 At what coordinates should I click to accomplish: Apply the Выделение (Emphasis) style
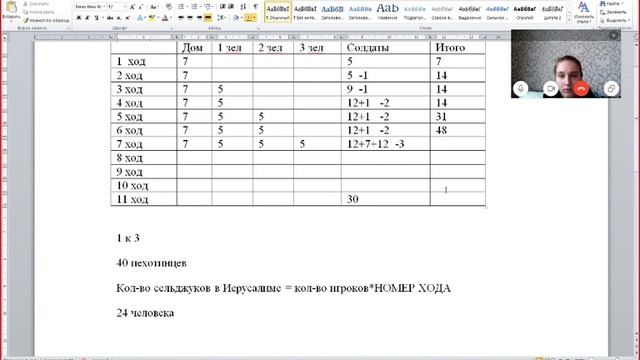(x=469, y=12)
